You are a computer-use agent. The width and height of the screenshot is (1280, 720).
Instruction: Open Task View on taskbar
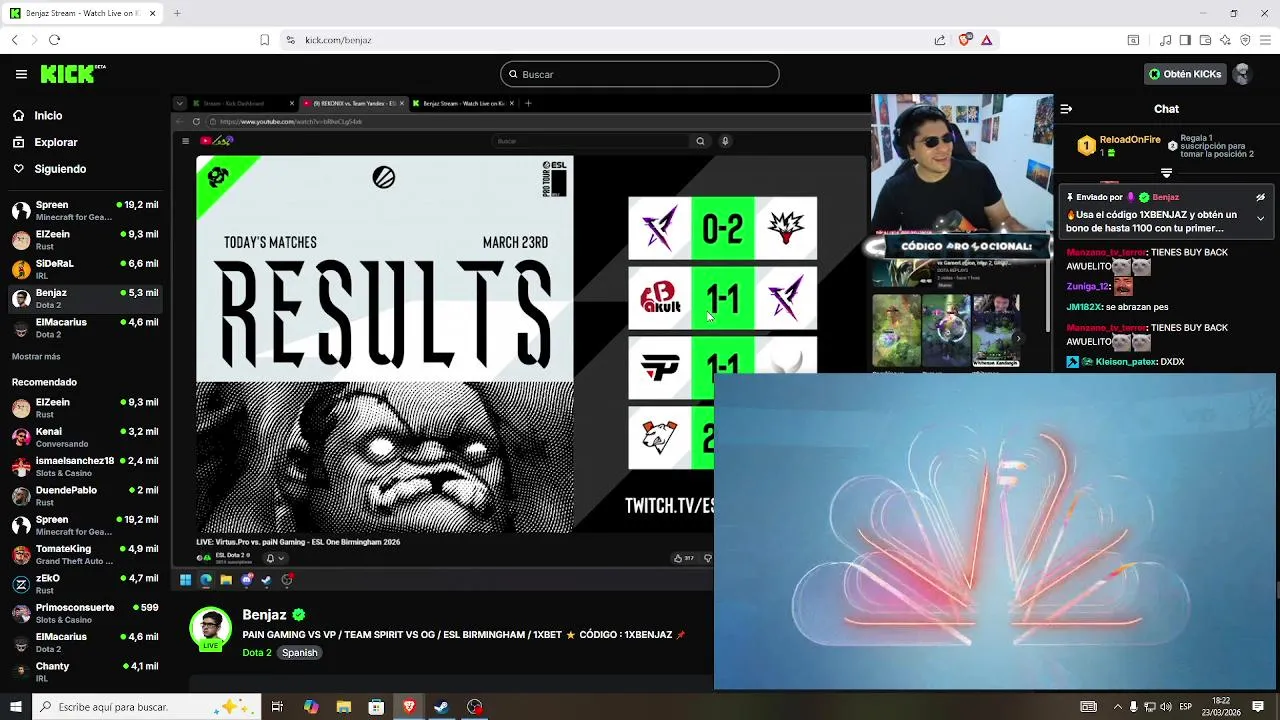click(277, 707)
